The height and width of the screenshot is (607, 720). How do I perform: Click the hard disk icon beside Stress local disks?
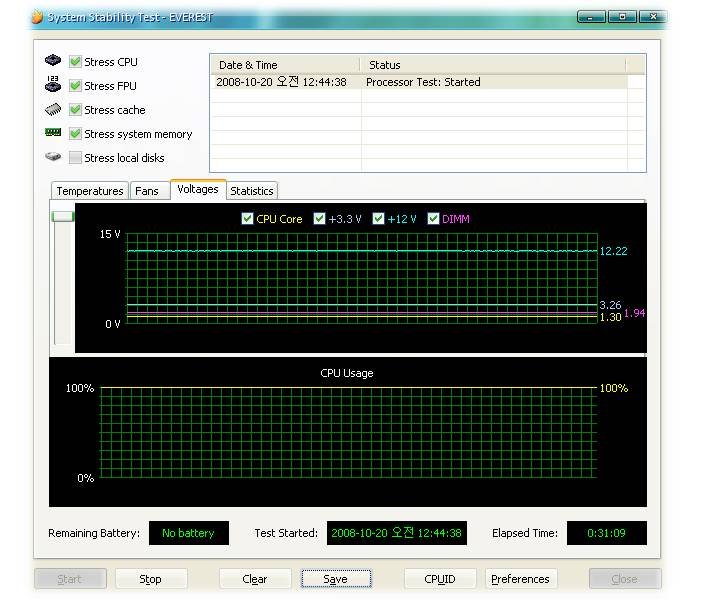pos(53,157)
